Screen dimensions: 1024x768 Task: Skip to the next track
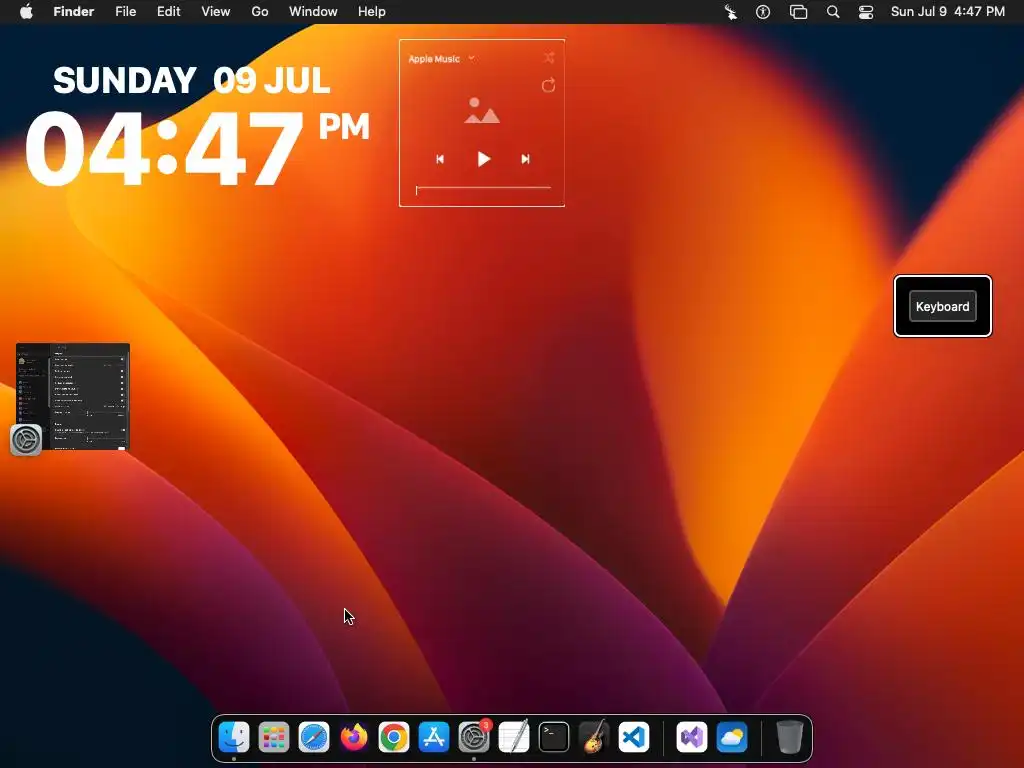pos(525,159)
